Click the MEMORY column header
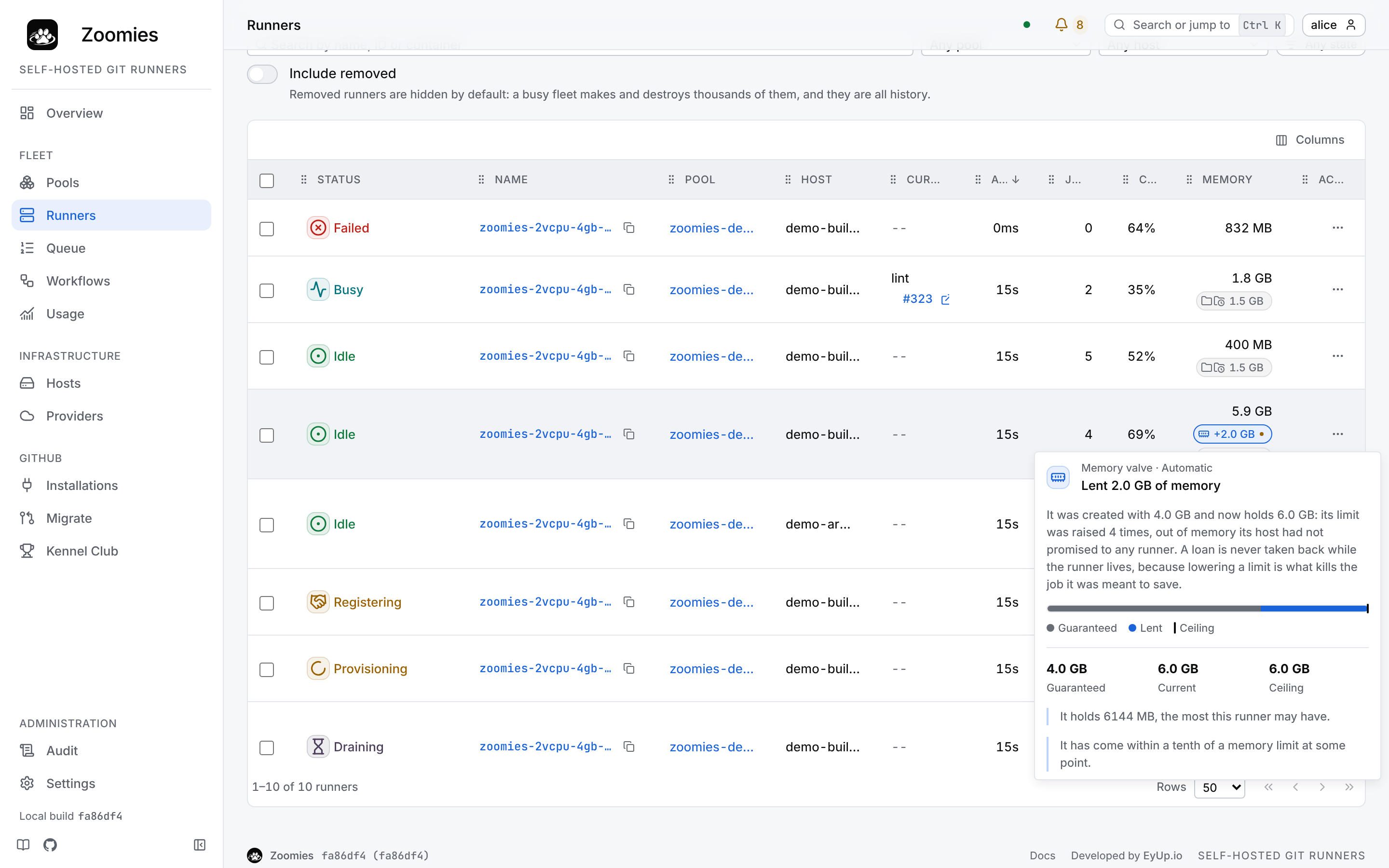Image resolution: width=1389 pixels, height=868 pixels. coord(1227,180)
